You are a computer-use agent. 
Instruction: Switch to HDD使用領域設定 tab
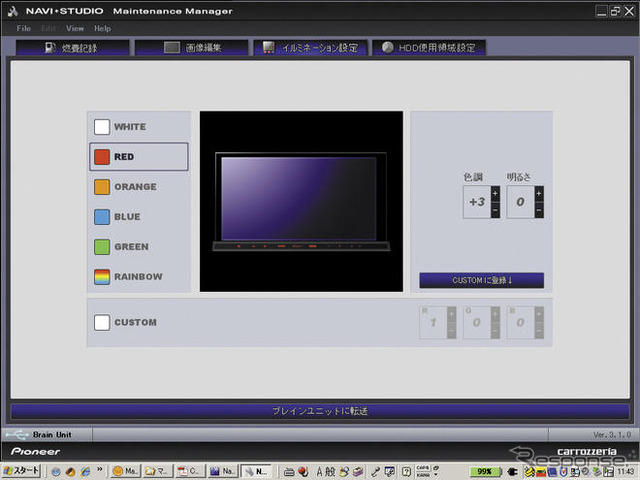429,48
